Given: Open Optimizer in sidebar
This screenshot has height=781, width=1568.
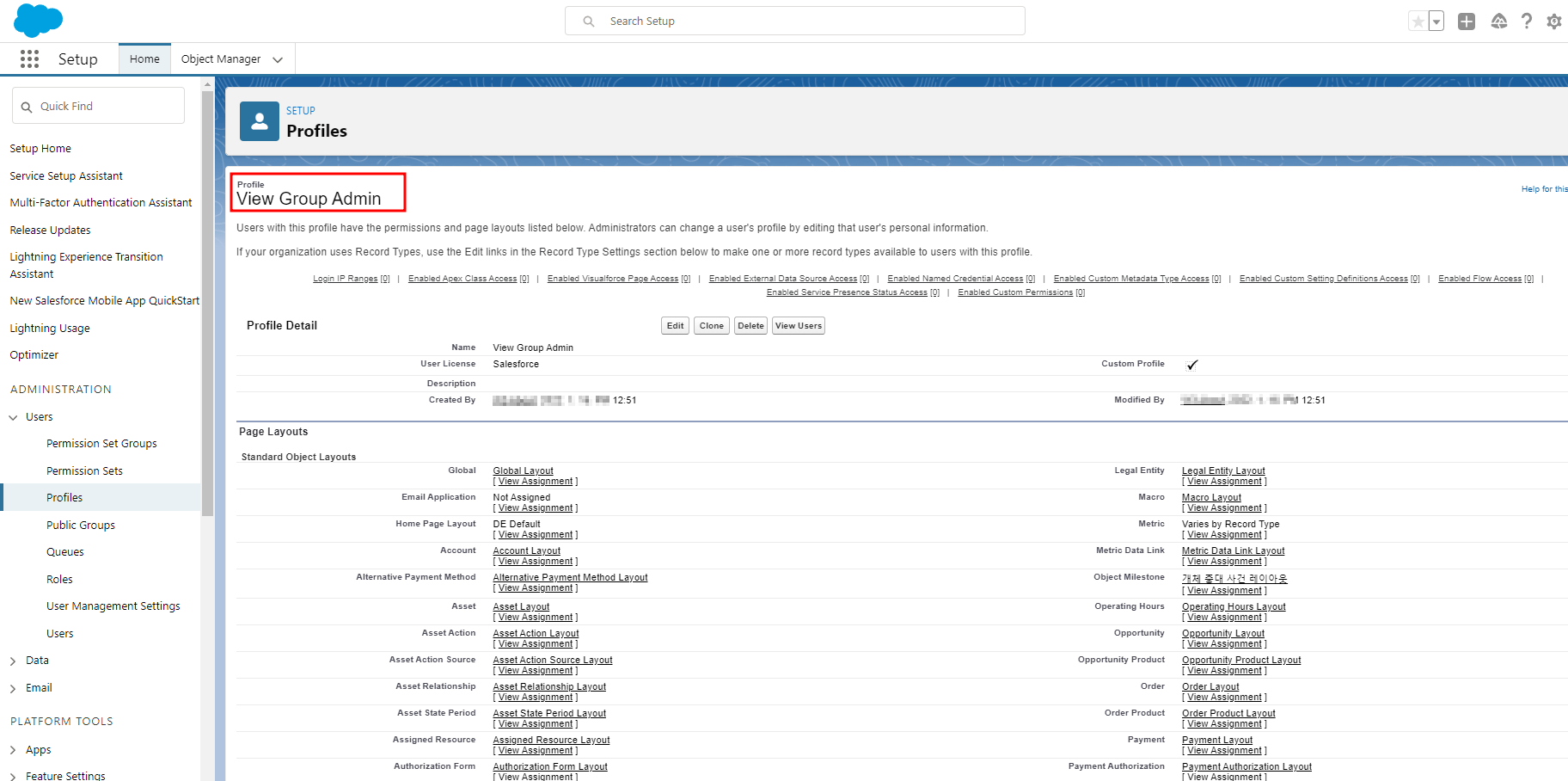Looking at the screenshot, I should [34, 355].
